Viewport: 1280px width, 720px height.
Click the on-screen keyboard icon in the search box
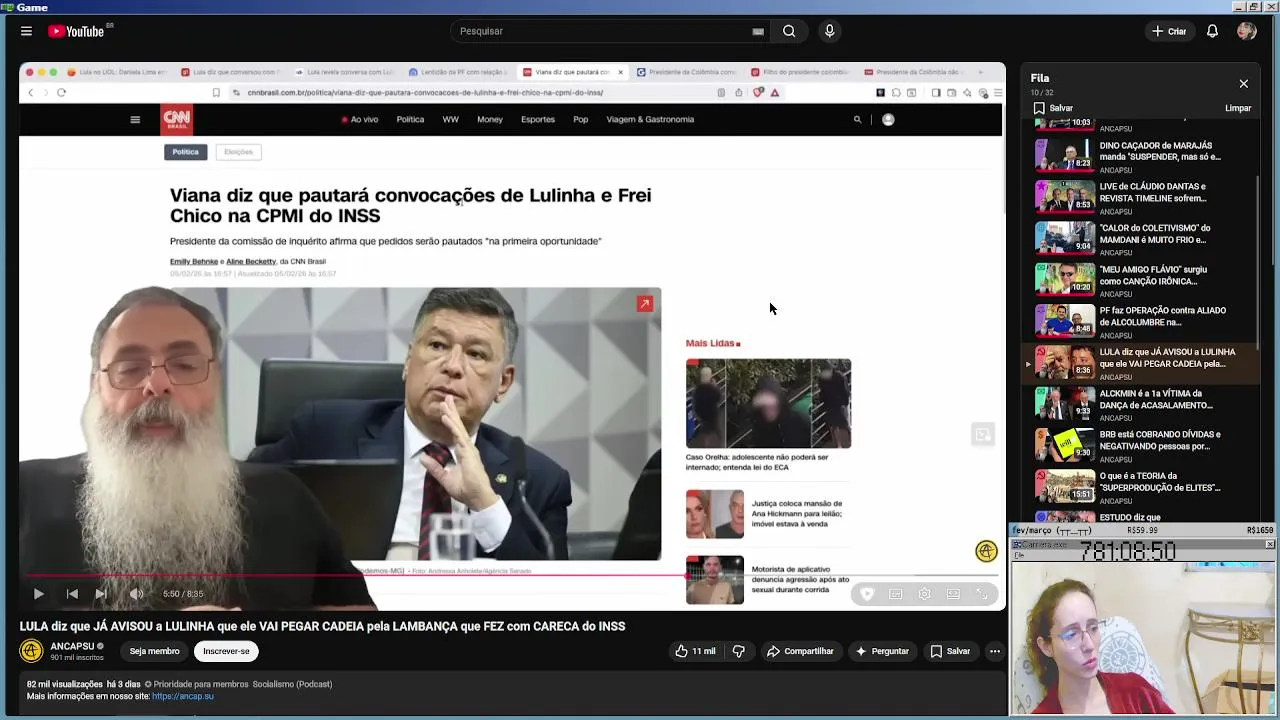(x=758, y=31)
